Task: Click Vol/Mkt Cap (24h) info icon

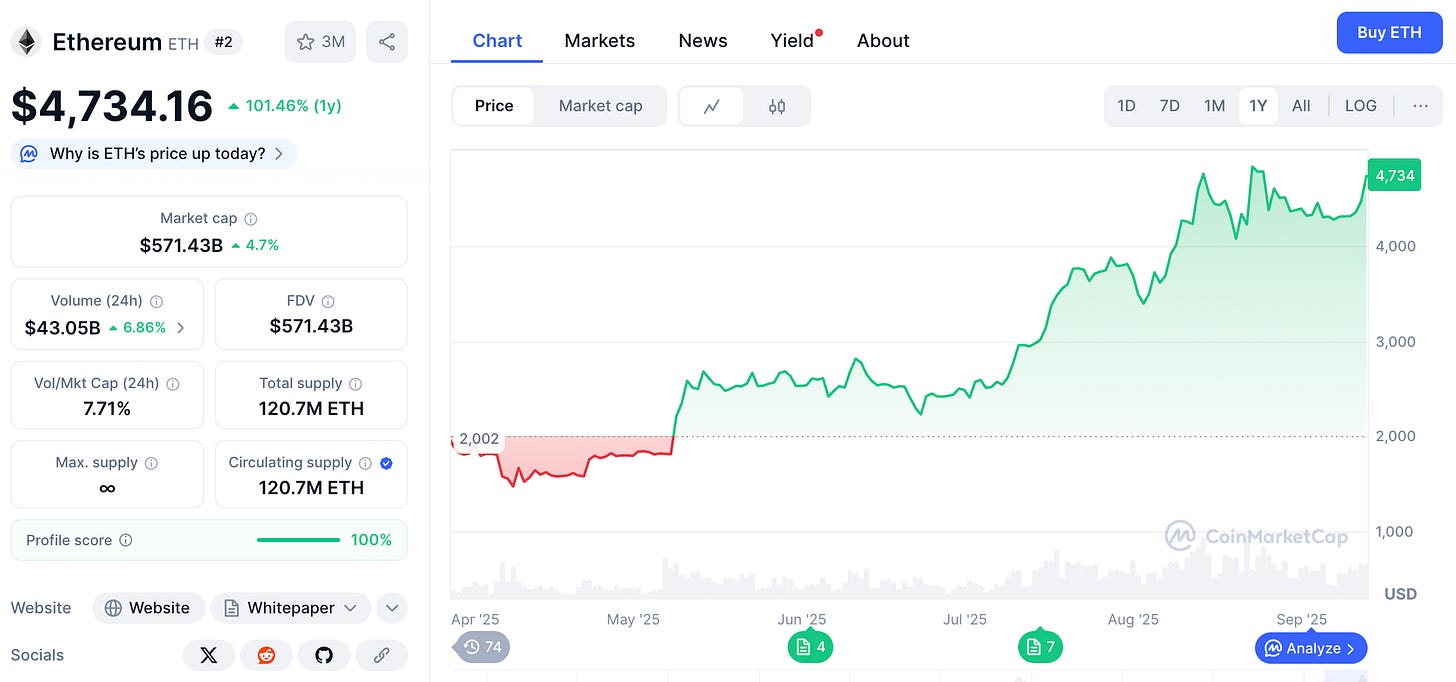Action: coord(173,384)
